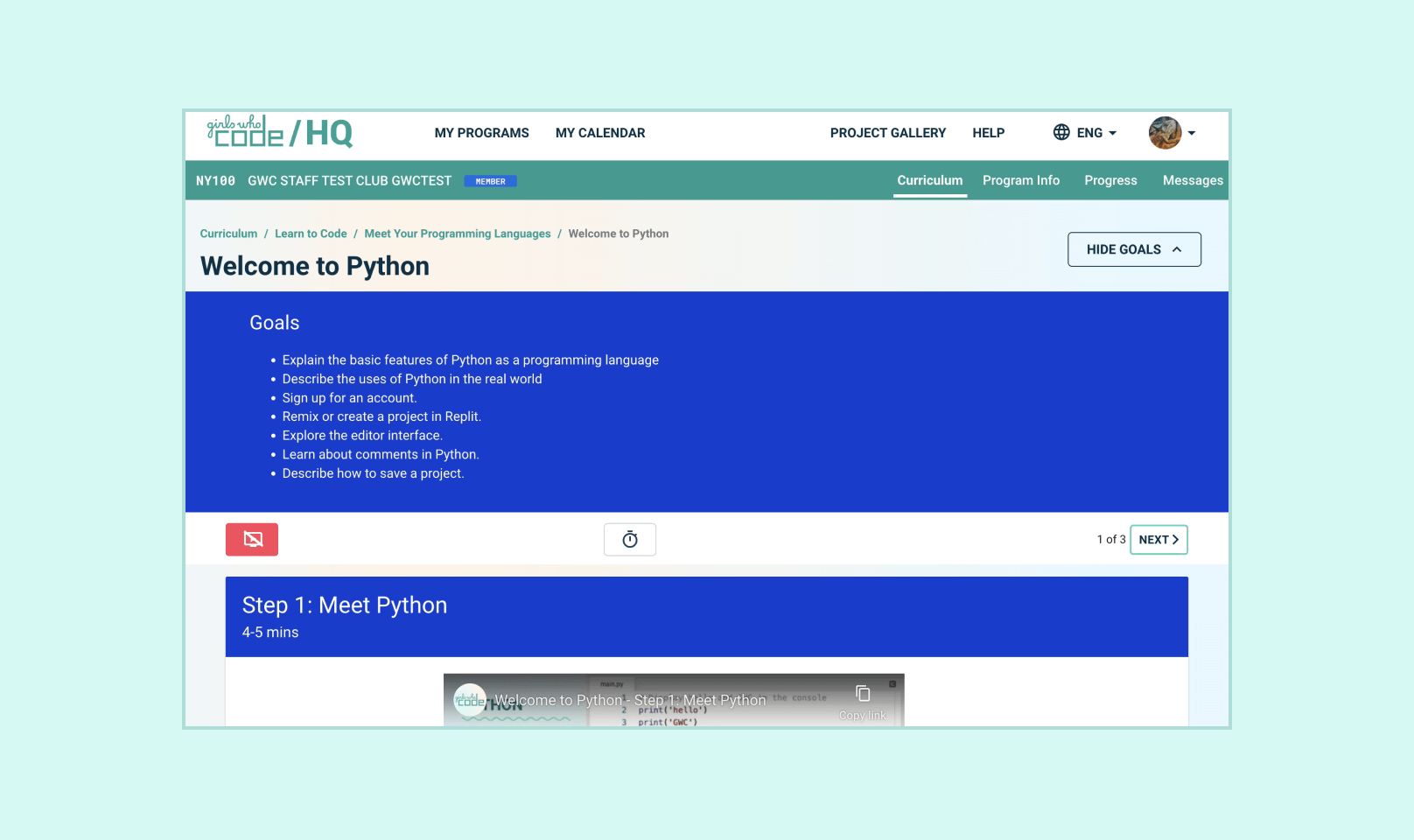Collapse goals with HIDE GOALS button
Viewport: 1414px width, 840px height.
point(1134,249)
